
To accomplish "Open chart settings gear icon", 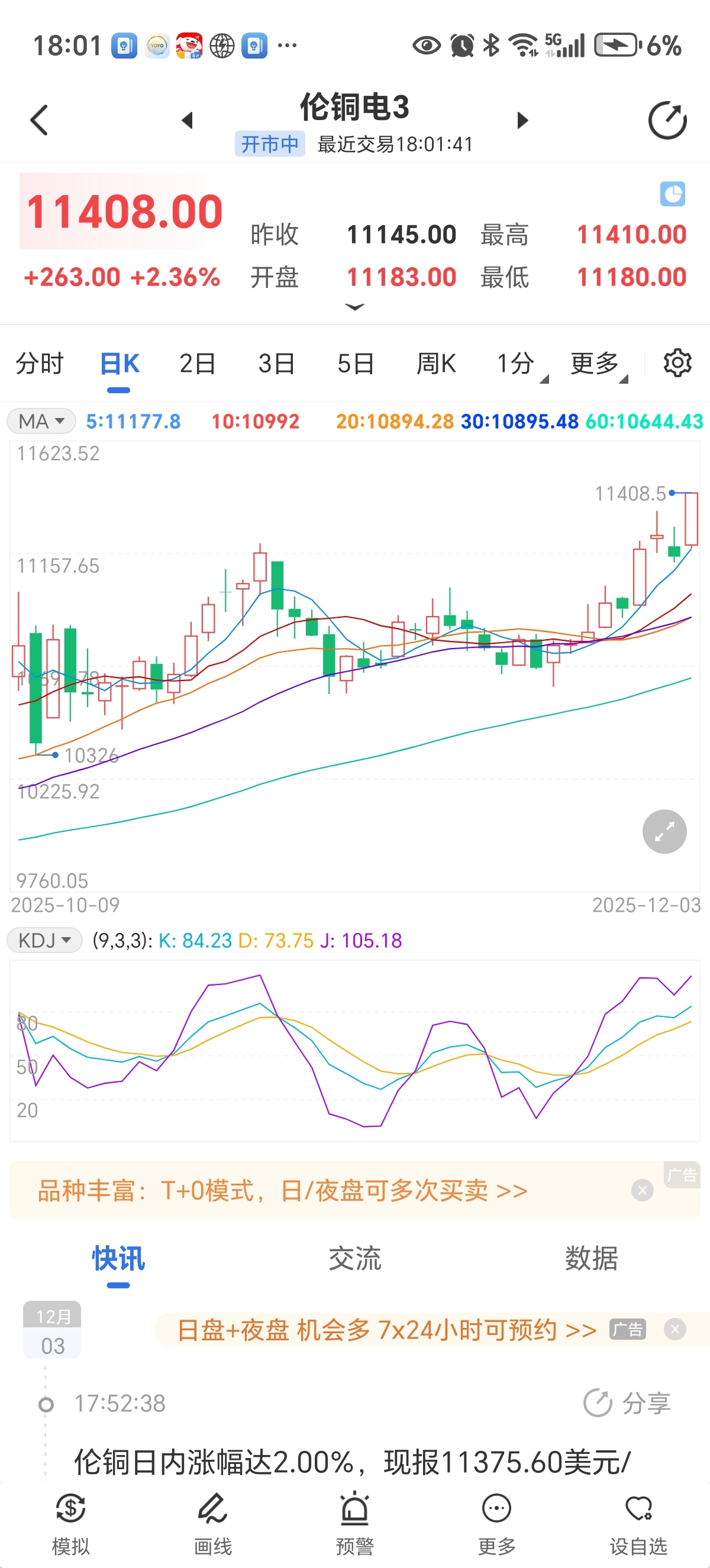I will click(677, 364).
